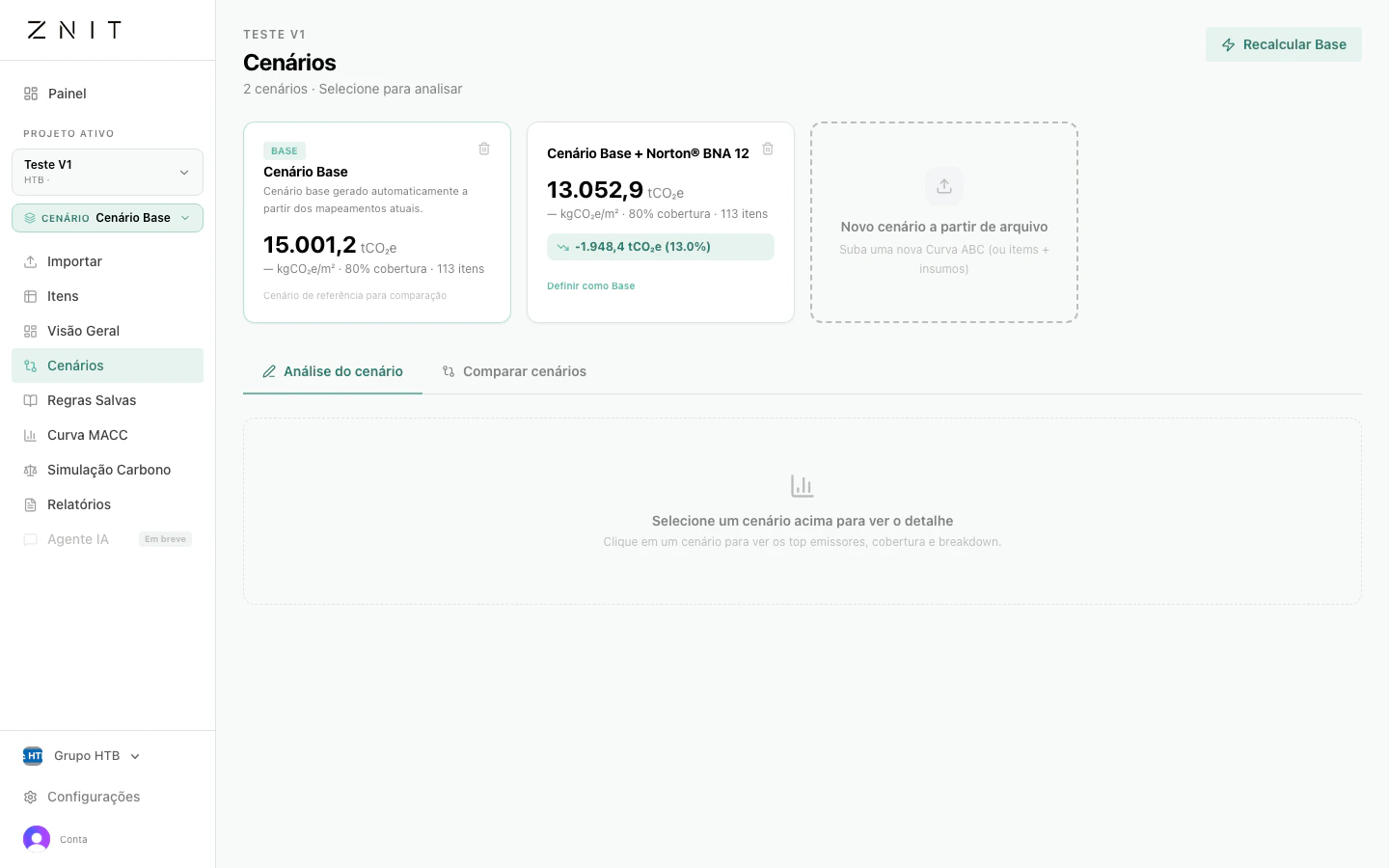The height and width of the screenshot is (868, 1389).
Task: Click the 15.001,2 tCO₂e value
Action: pyautogui.click(x=330, y=245)
